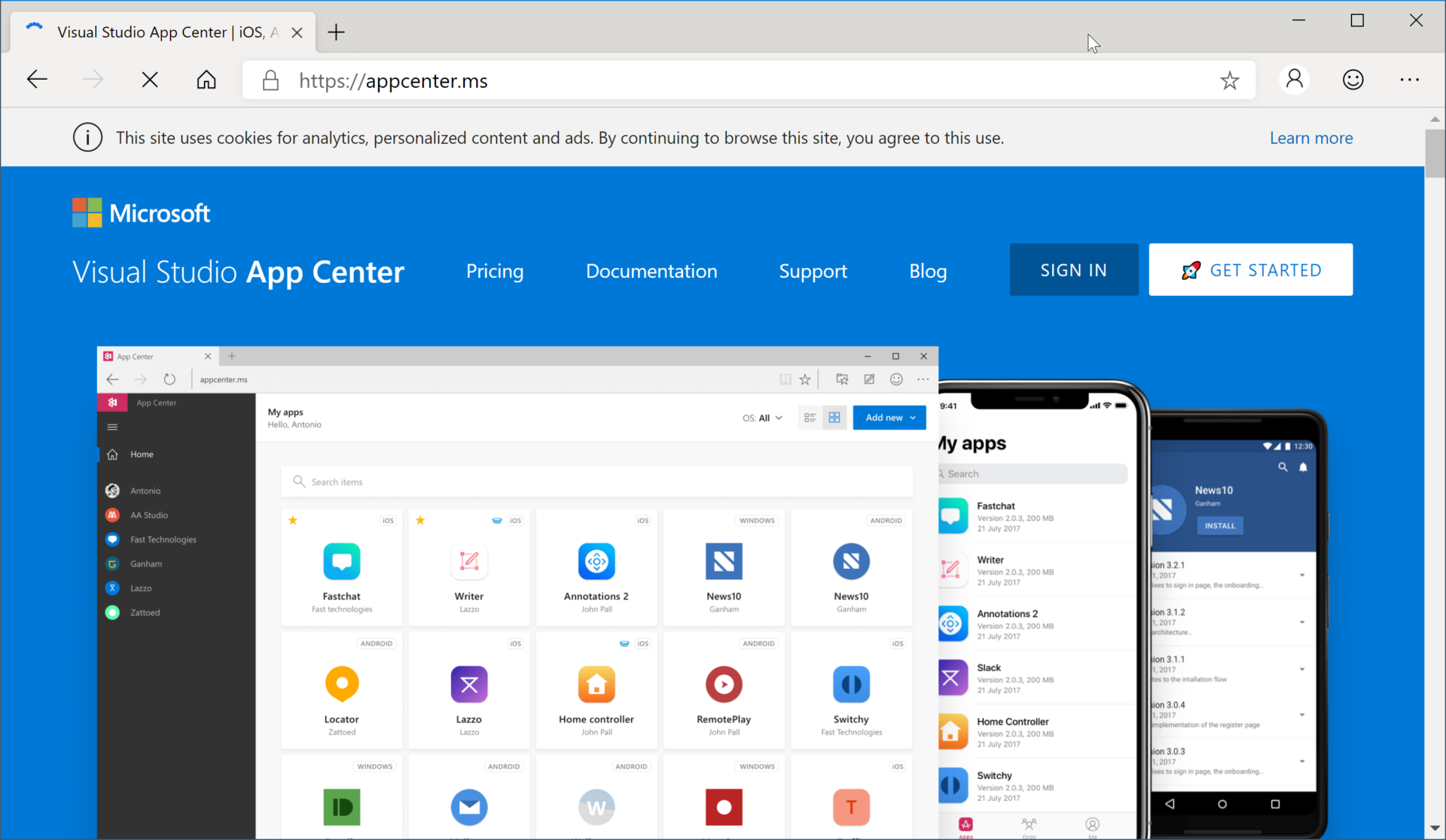
Task: Select the RemotePlay app icon
Action: pos(723,684)
